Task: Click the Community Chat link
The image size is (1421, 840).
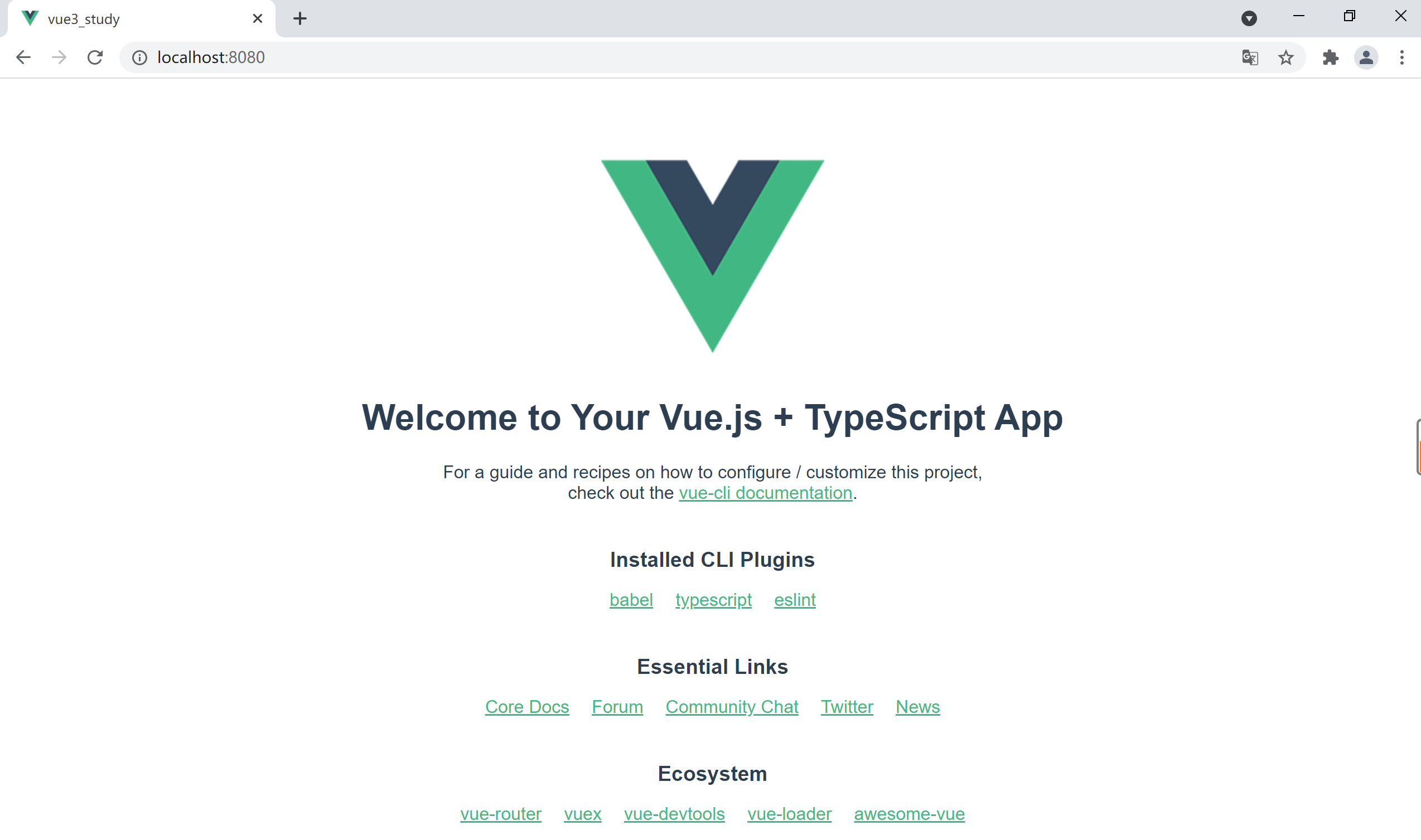Action: 732,707
